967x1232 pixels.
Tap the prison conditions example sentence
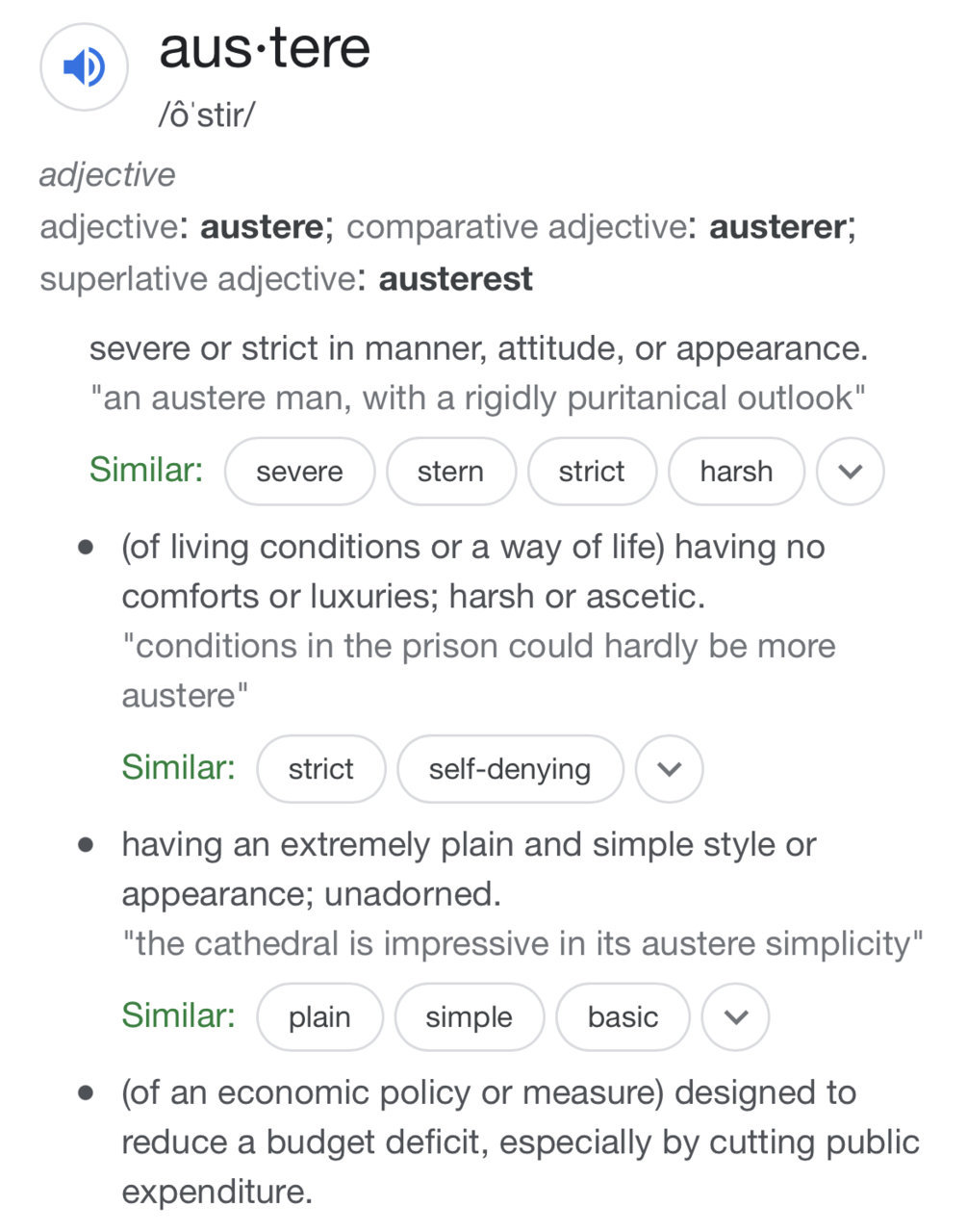(x=478, y=671)
